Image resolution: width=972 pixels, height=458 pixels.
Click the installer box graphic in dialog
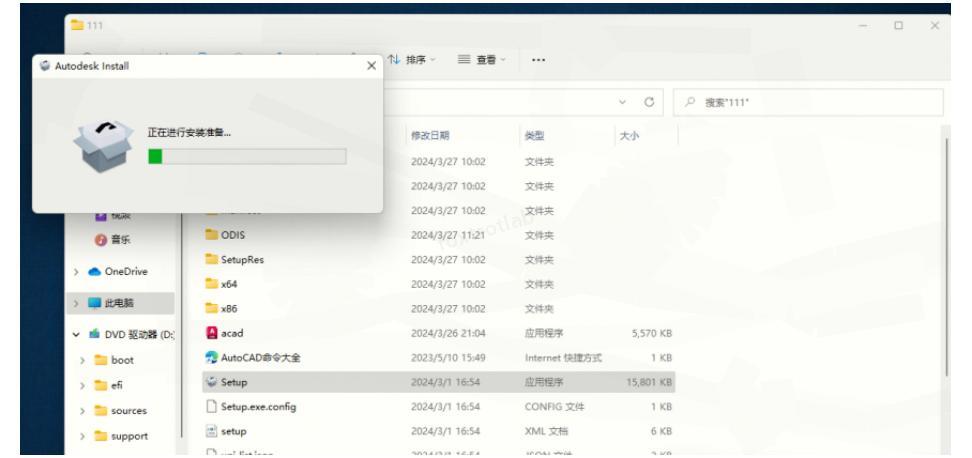click(x=103, y=146)
